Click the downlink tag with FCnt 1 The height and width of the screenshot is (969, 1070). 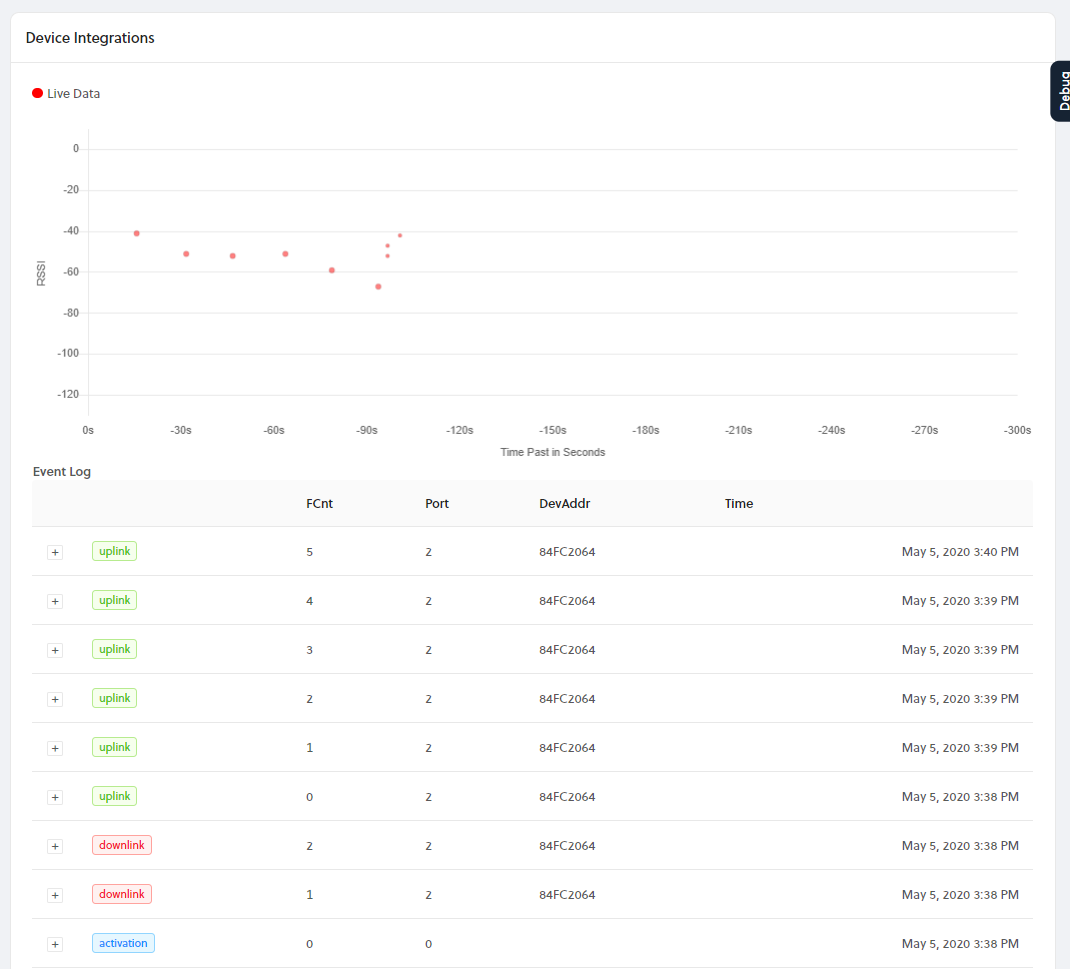click(121, 894)
